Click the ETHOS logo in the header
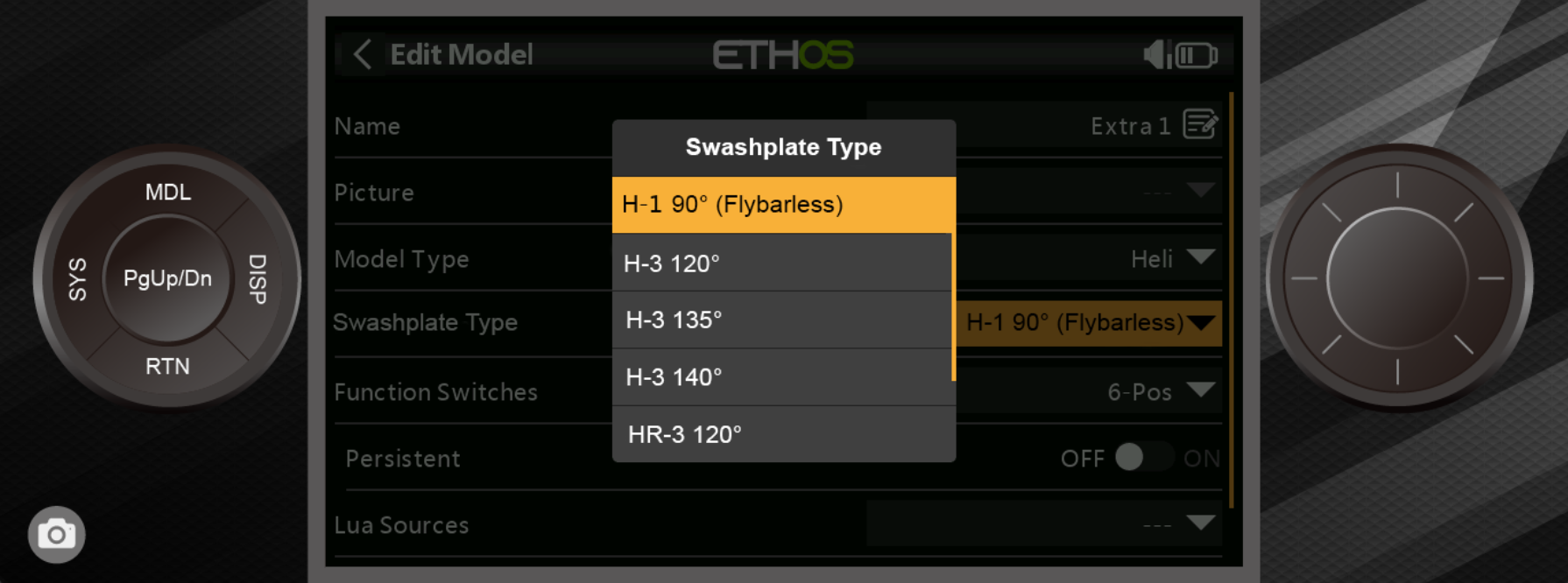The height and width of the screenshot is (583, 1568). coord(782,54)
